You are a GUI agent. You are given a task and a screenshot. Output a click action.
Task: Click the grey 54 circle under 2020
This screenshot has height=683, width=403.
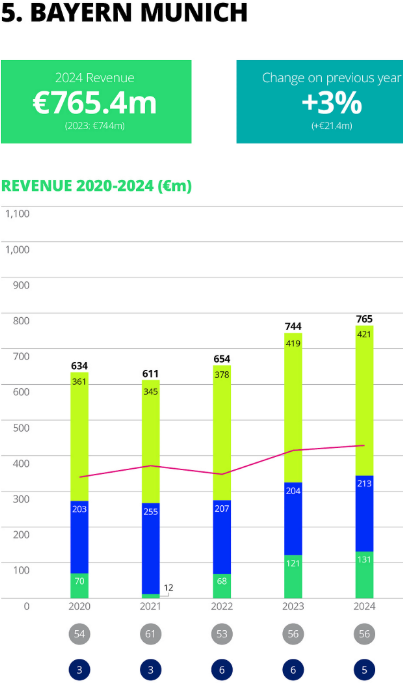coord(79,634)
